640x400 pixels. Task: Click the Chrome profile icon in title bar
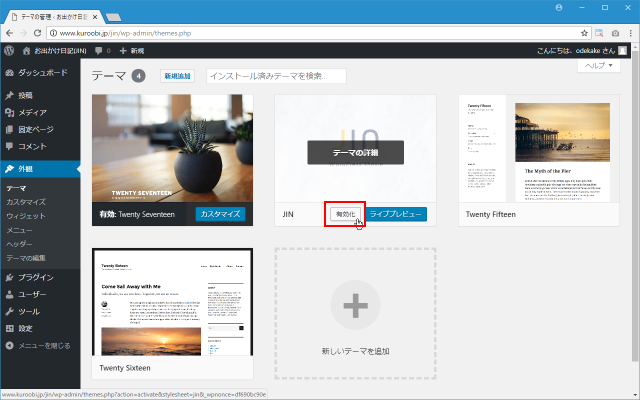coord(559,8)
